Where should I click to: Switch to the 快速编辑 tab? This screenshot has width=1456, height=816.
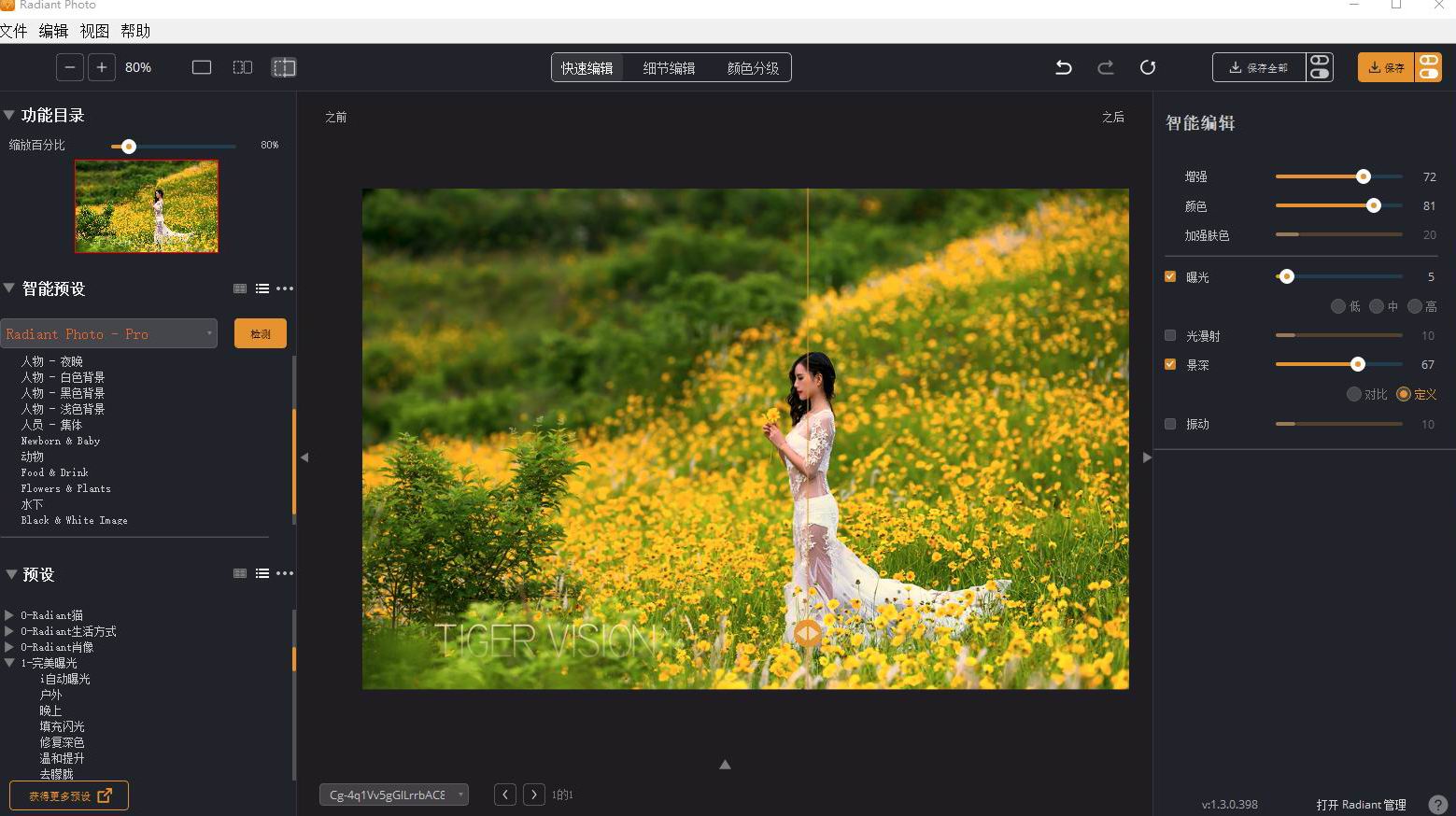[587, 67]
